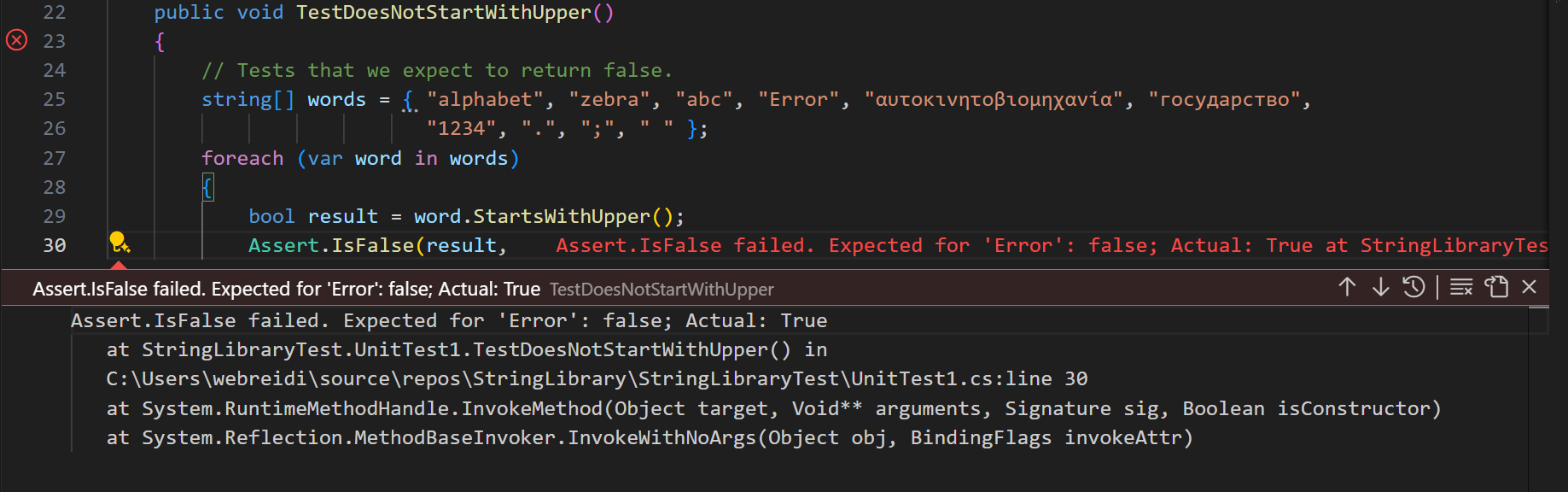Close the Assert.IsFalse error popup
The image size is (1568, 492).
1529,288
